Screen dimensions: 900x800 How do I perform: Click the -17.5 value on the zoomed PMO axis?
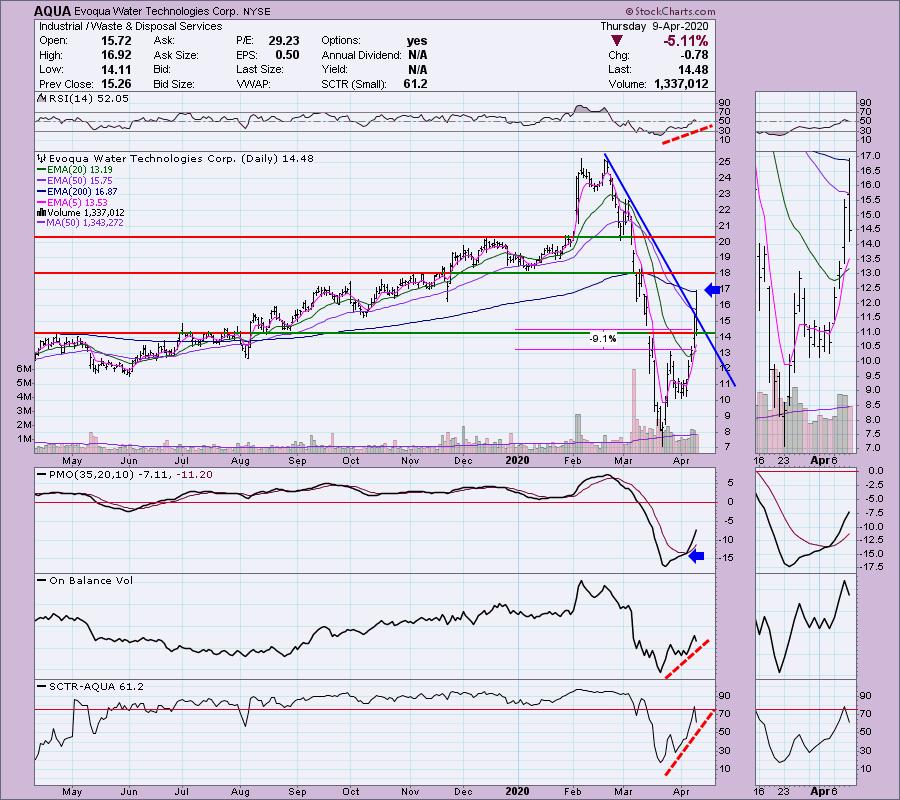pos(871,567)
